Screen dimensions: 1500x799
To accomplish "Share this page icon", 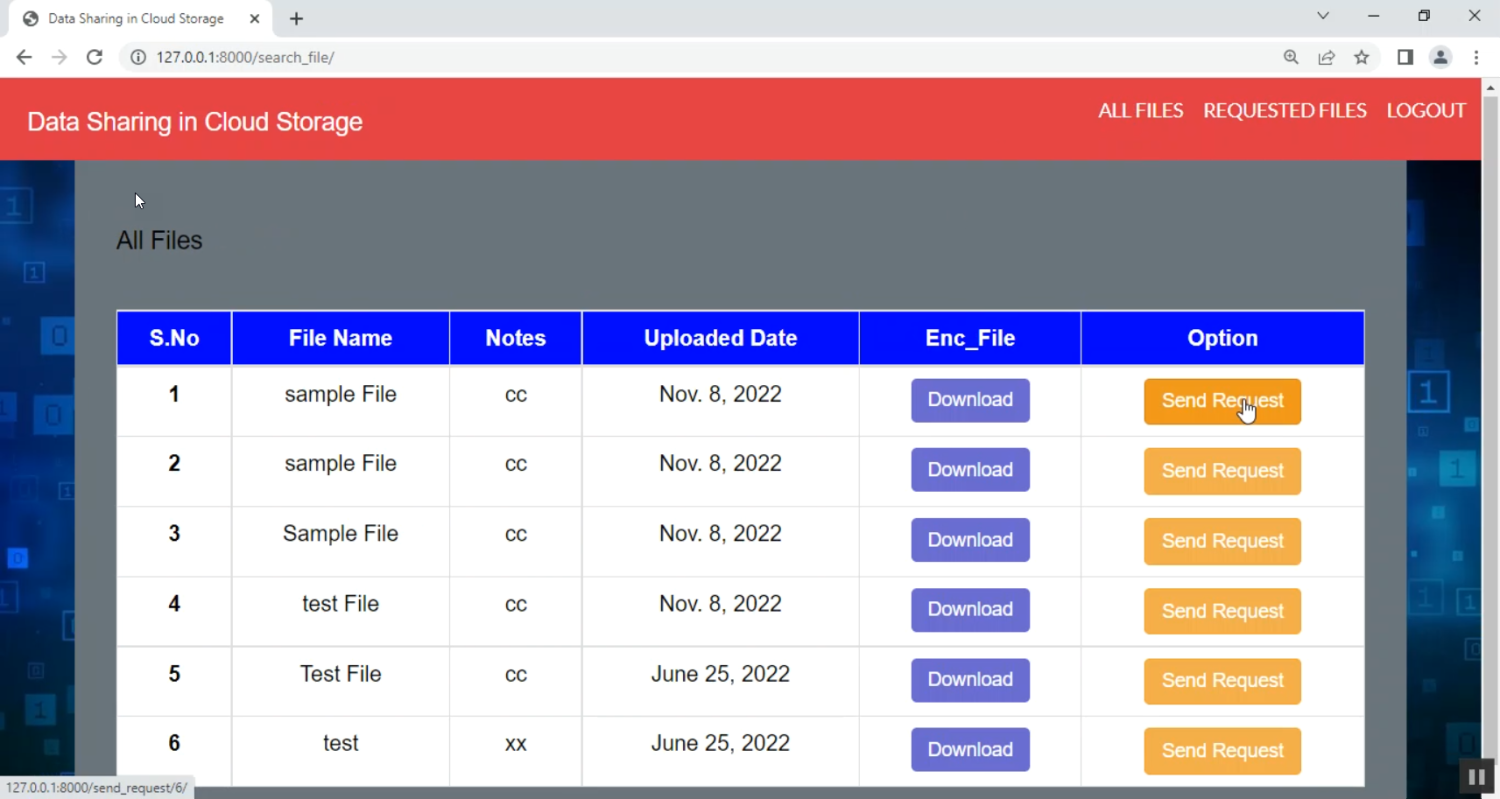I will [x=1326, y=57].
